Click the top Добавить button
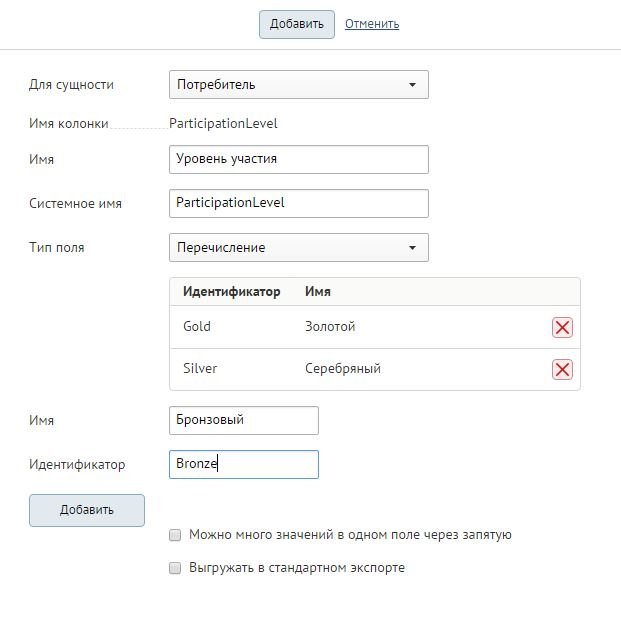This screenshot has height=620, width=621. click(x=297, y=24)
